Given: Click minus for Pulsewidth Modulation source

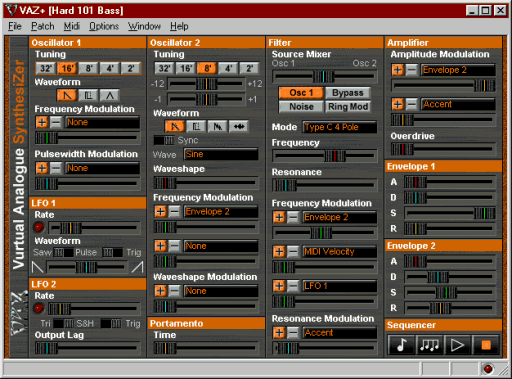Looking at the screenshot, I should click(x=56, y=168).
